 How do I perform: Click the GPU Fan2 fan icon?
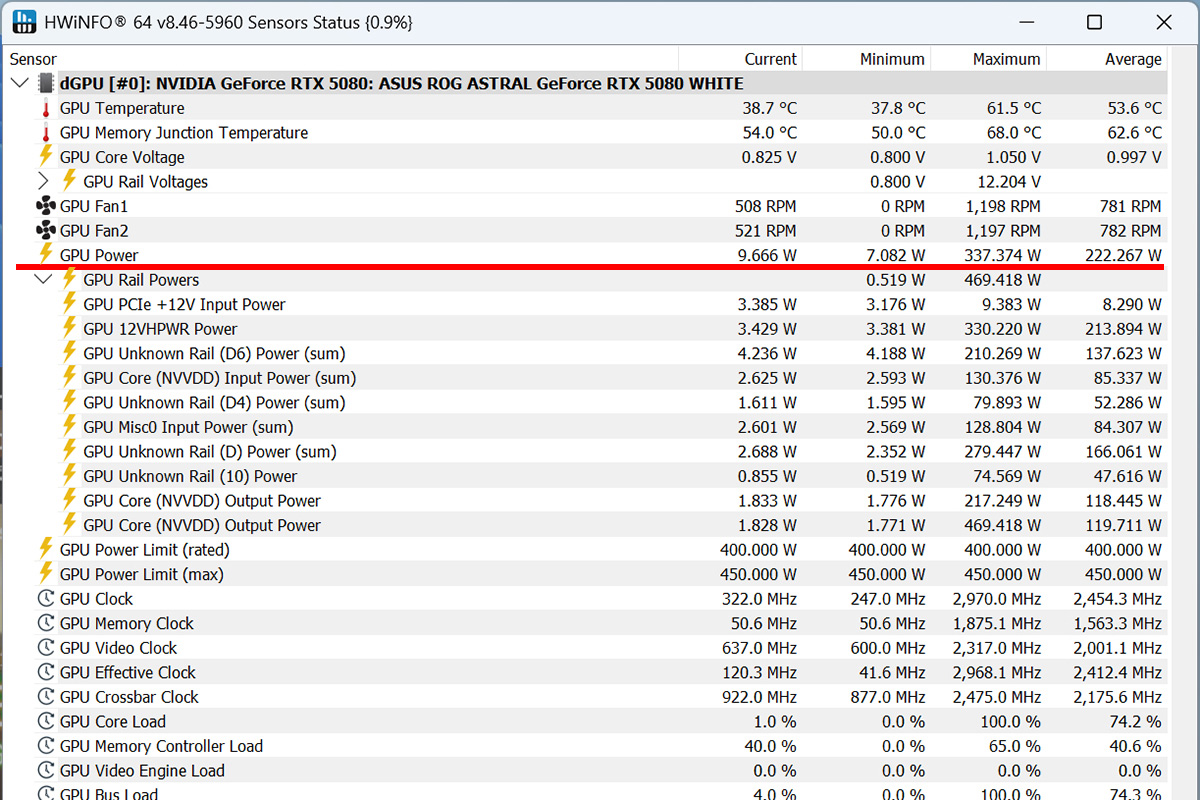(45, 231)
